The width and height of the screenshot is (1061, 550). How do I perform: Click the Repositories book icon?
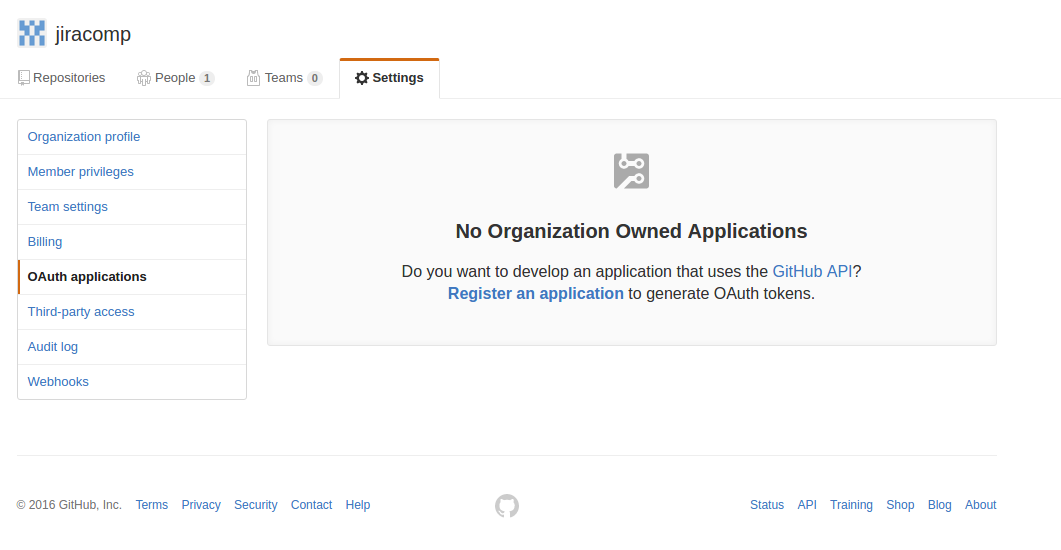(24, 78)
